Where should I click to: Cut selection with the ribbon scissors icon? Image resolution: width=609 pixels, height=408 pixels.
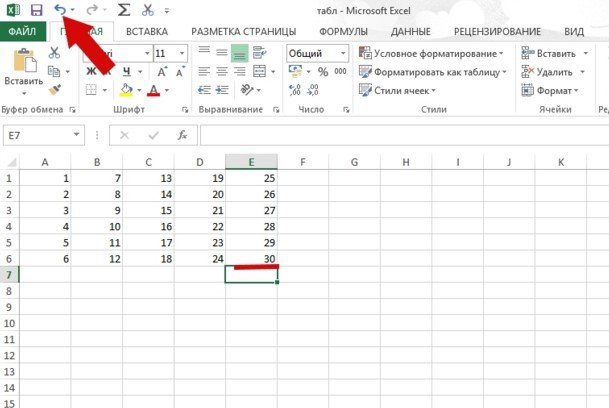tap(55, 53)
